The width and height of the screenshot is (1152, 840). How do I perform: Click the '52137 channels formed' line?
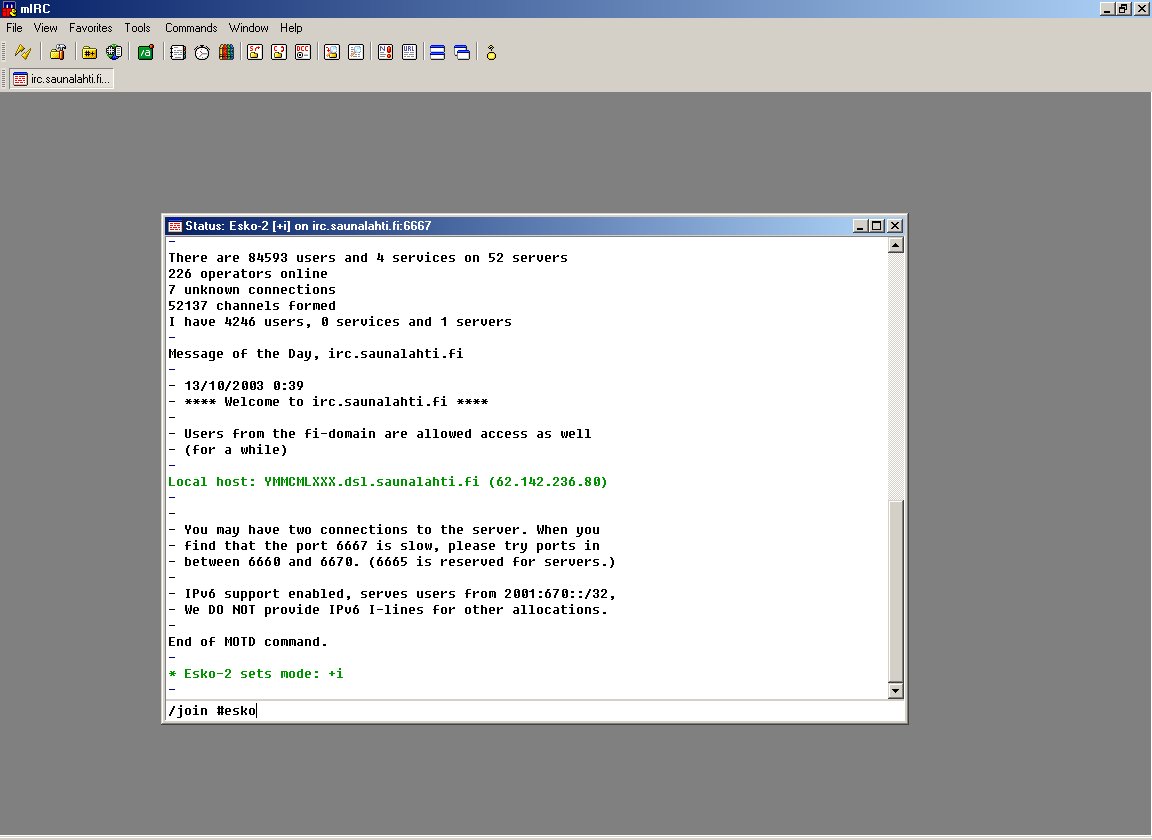click(252, 306)
